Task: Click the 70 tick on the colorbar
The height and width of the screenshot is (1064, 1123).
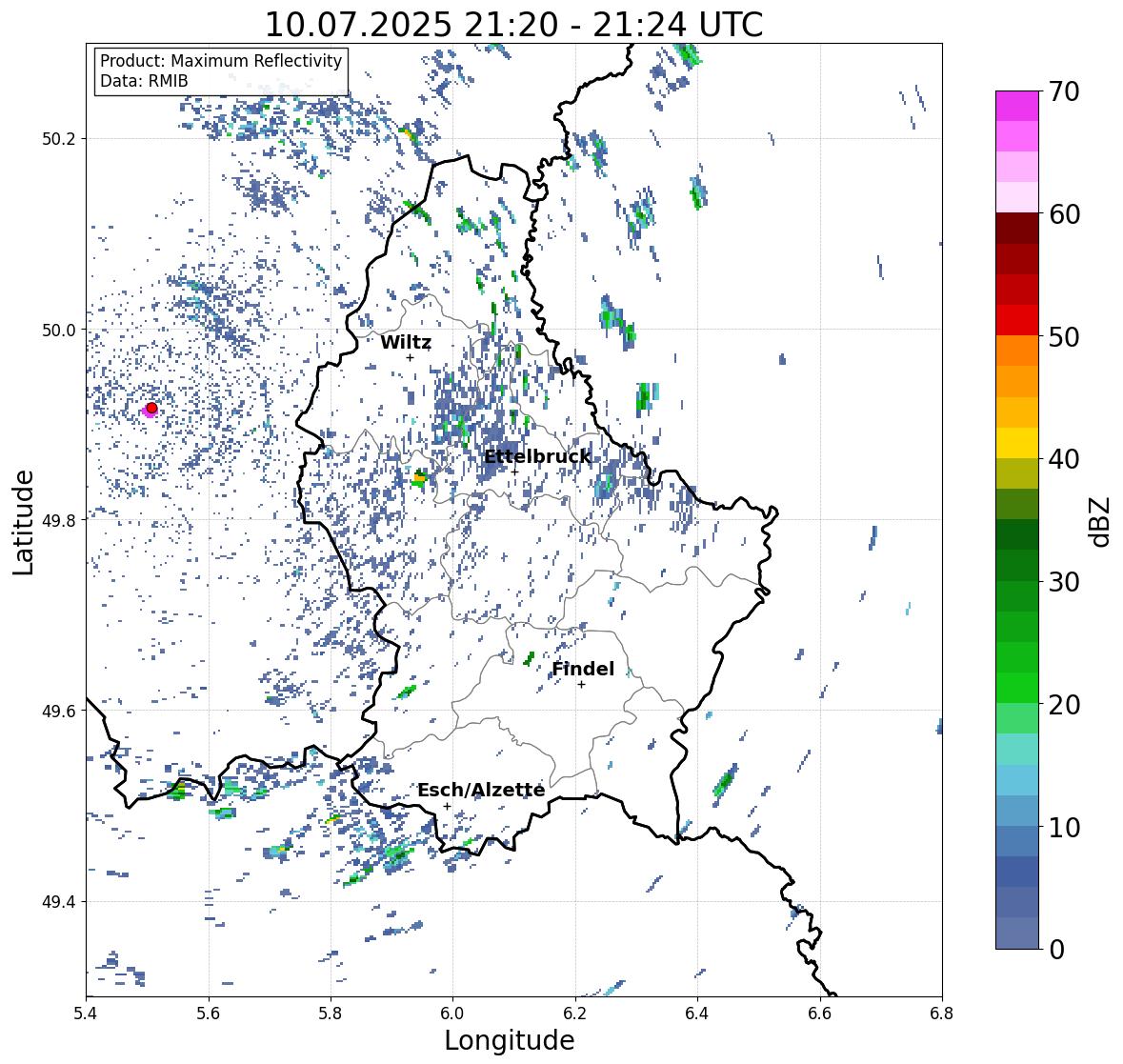Action: [1064, 90]
